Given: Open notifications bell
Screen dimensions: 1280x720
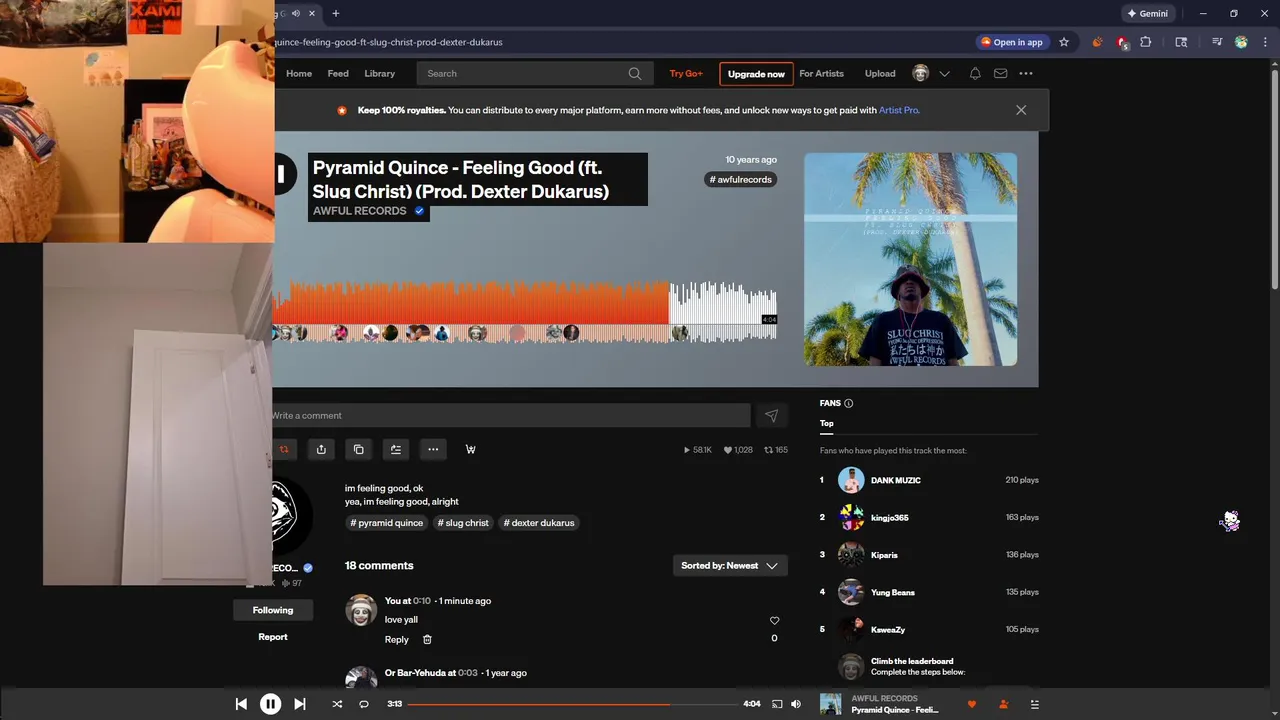Looking at the screenshot, I should [975, 73].
